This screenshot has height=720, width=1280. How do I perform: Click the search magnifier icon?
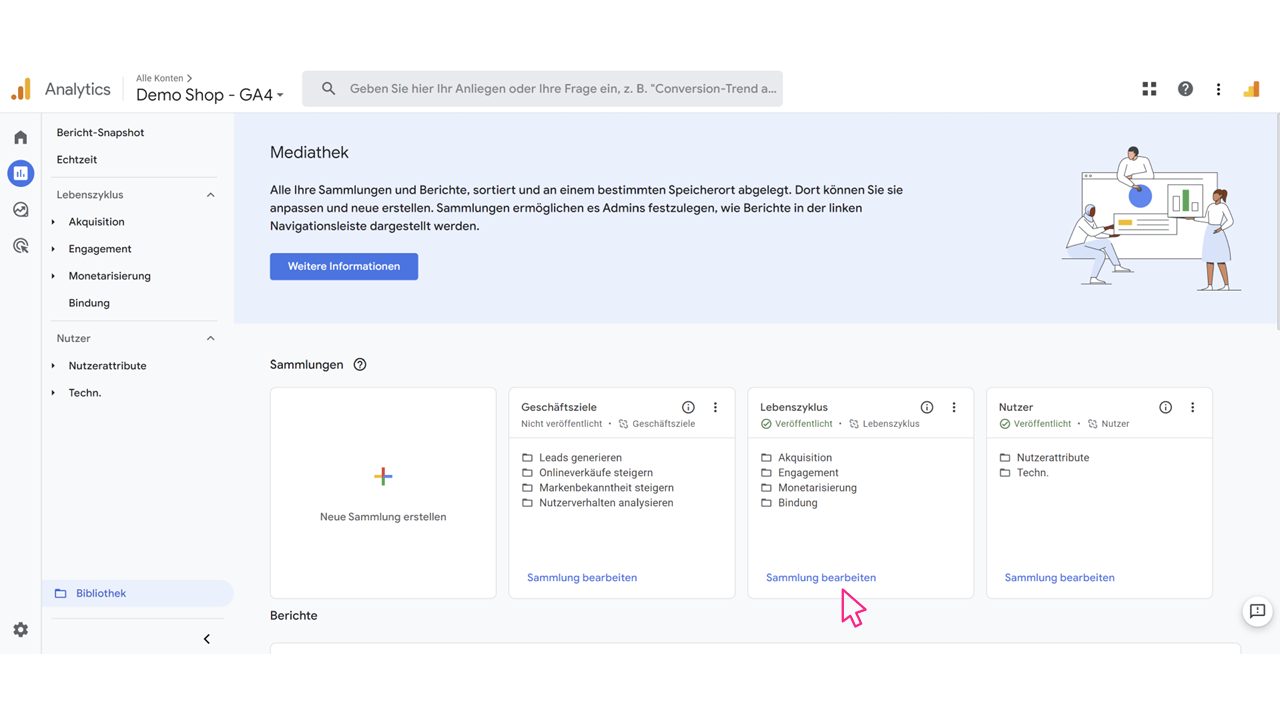328,89
